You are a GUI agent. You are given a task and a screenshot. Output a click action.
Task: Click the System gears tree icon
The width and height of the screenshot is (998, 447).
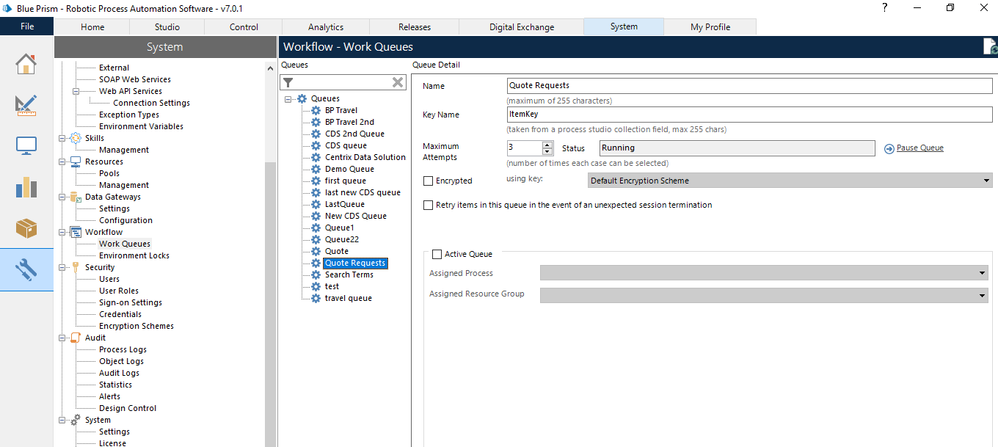point(75,420)
